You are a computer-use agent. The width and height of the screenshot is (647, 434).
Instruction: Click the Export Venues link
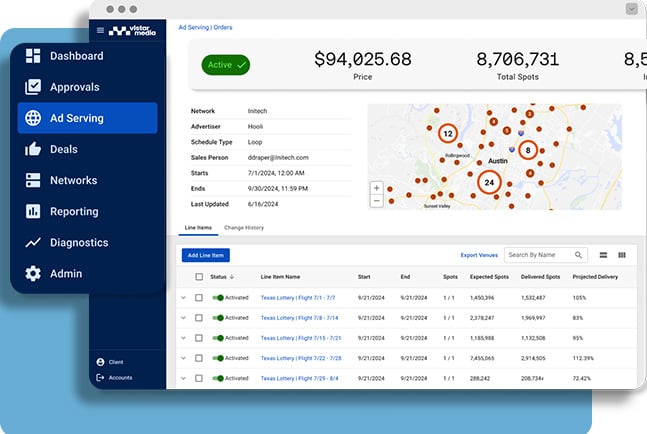(x=478, y=255)
